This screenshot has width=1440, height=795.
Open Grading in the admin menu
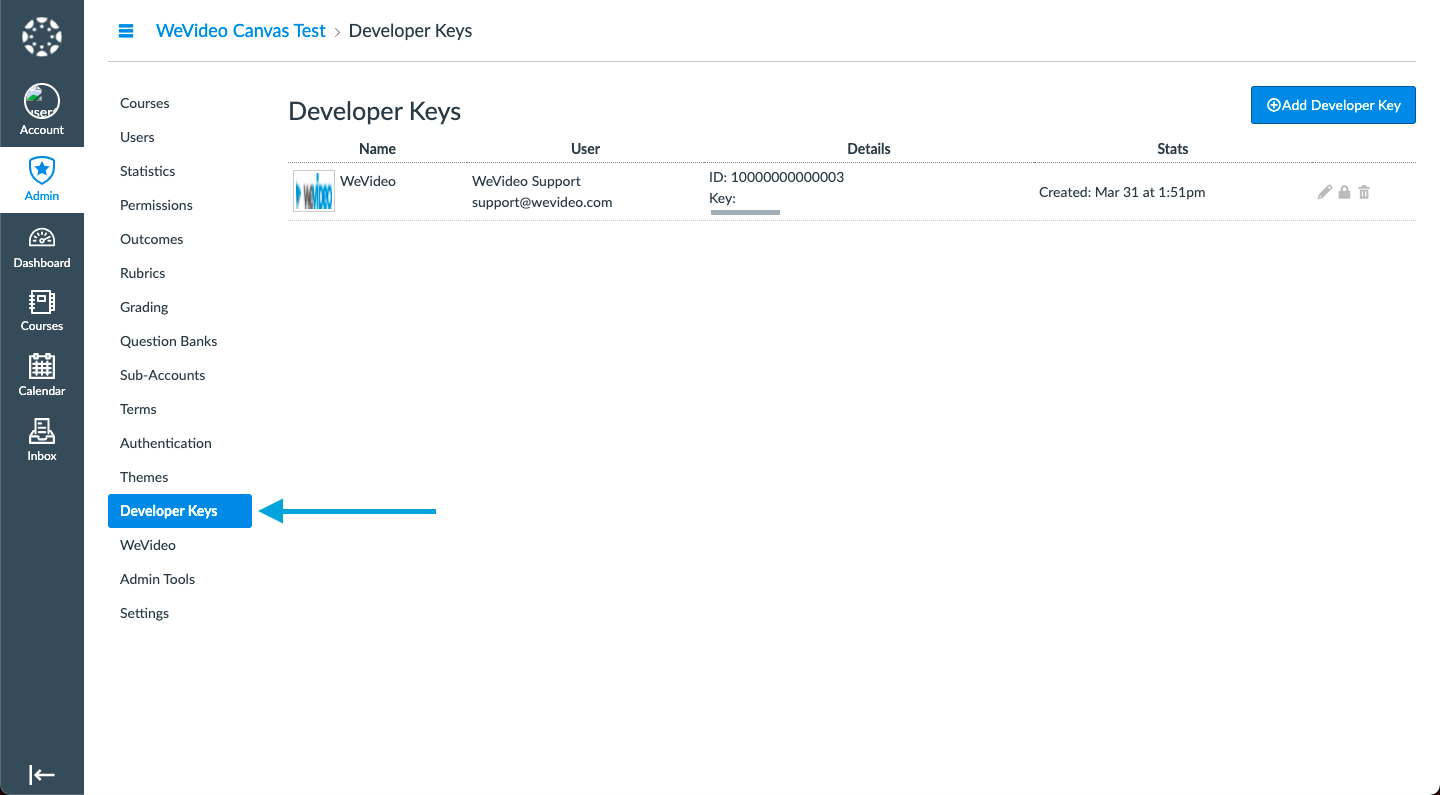tap(144, 307)
